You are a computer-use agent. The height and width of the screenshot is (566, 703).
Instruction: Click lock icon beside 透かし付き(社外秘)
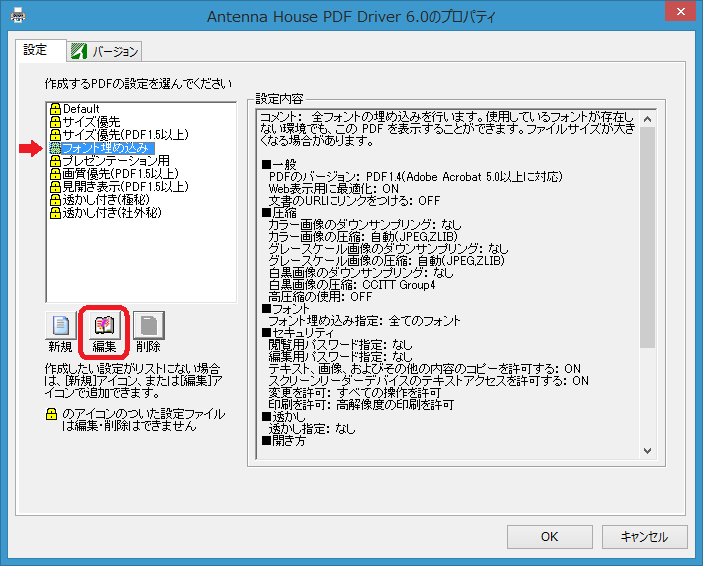tap(55, 213)
